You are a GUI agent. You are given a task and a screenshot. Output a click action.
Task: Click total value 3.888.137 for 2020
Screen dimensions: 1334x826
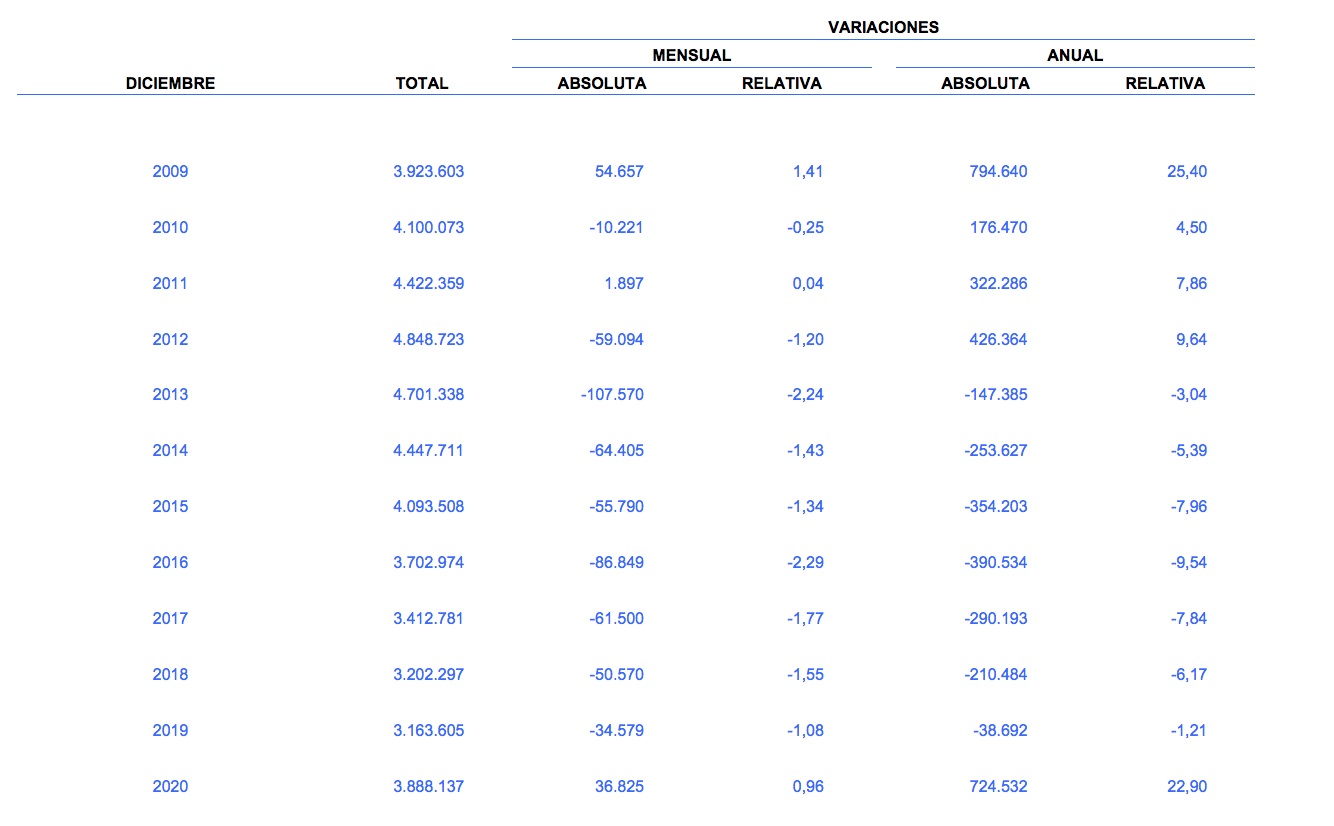pos(428,786)
